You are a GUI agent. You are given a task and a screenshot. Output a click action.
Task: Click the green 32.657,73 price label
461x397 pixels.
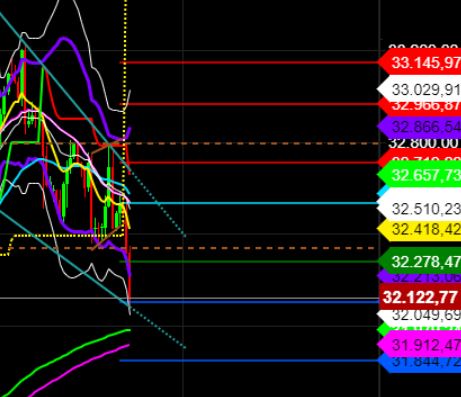tap(420, 175)
